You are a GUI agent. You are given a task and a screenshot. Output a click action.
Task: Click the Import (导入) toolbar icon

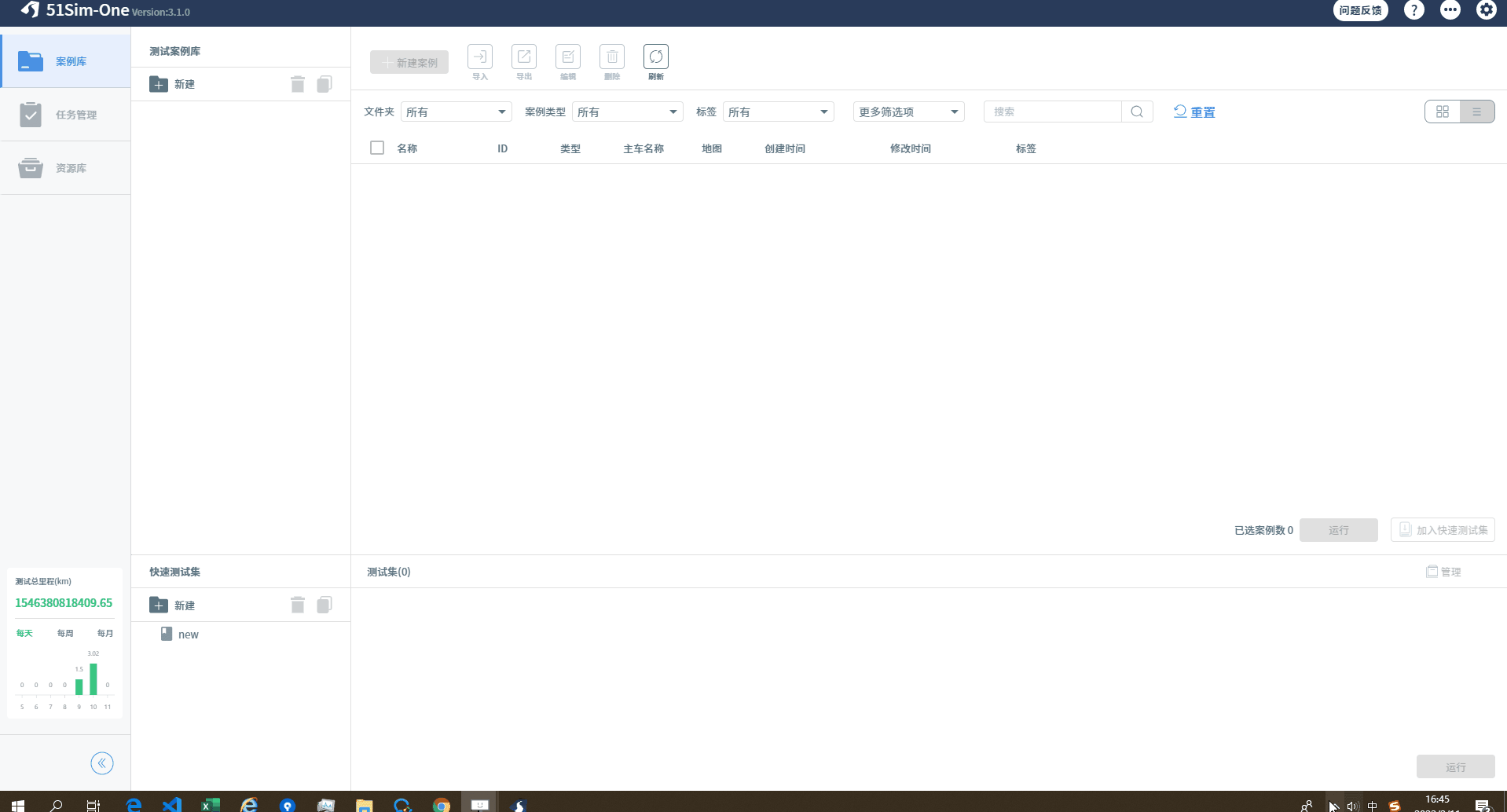[x=479, y=57]
